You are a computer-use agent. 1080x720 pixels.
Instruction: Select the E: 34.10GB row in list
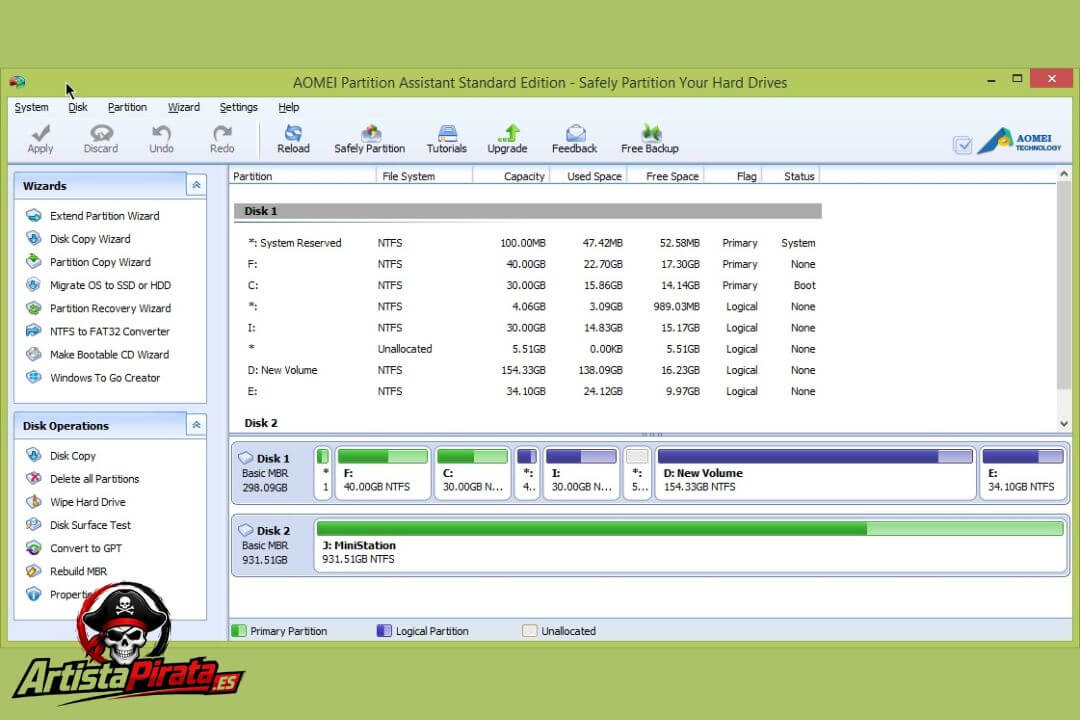[x=528, y=391]
